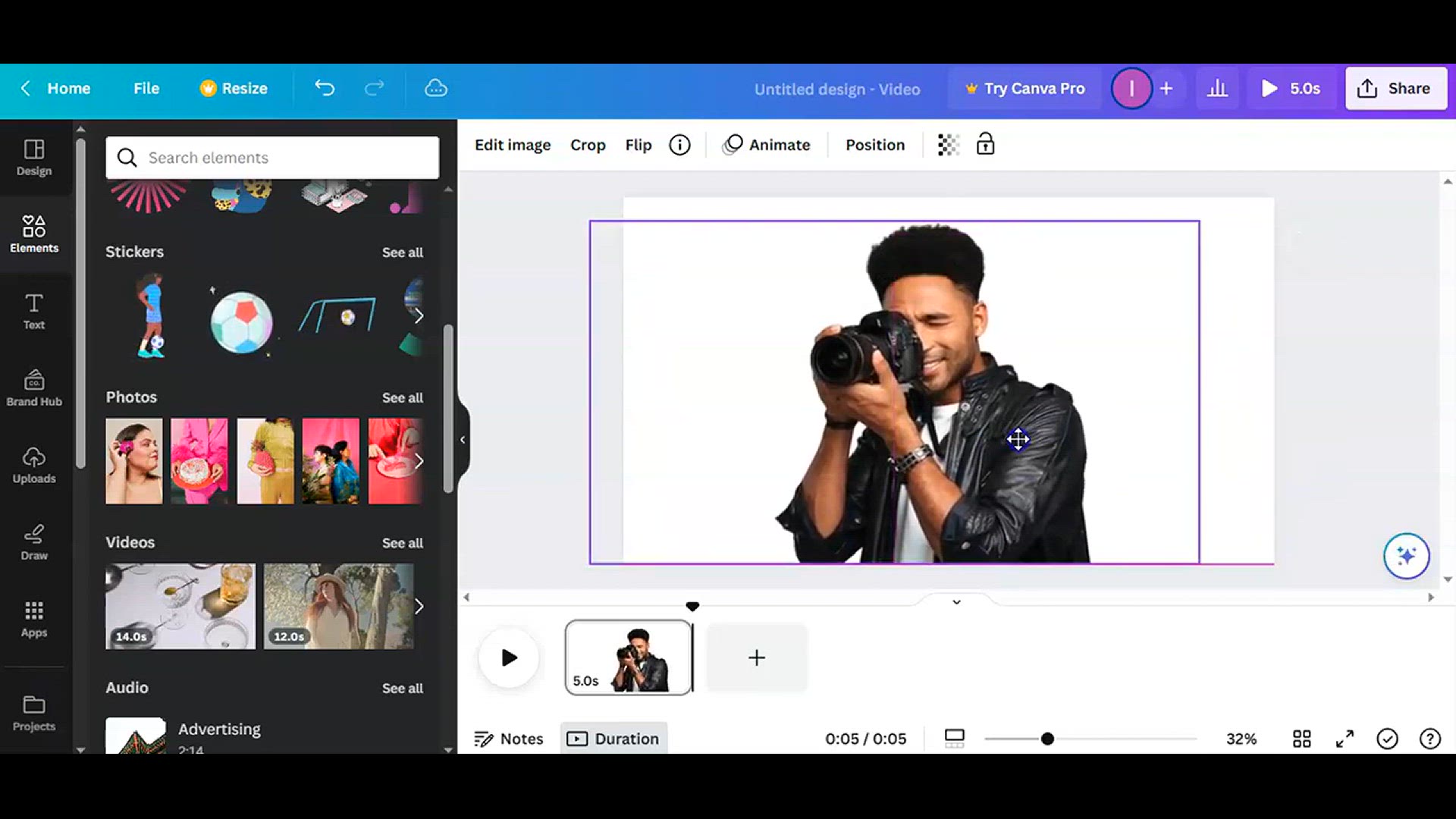The image size is (1456, 819).
Task: Open the Animate panel
Action: [x=767, y=145]
